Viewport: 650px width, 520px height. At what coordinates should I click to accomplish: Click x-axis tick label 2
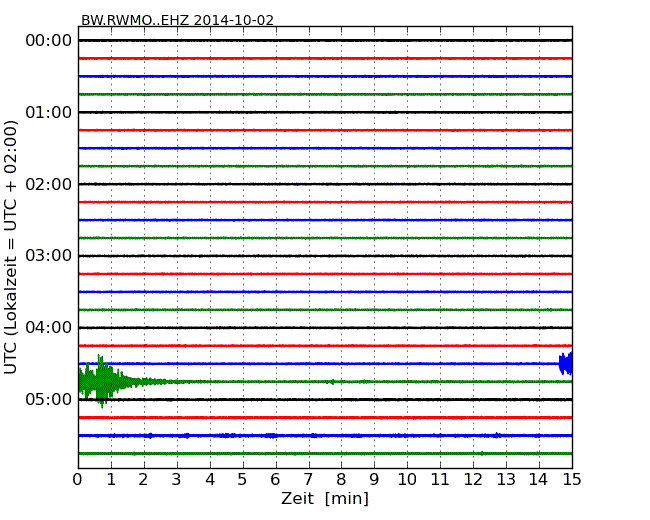(x=143, y=480)
